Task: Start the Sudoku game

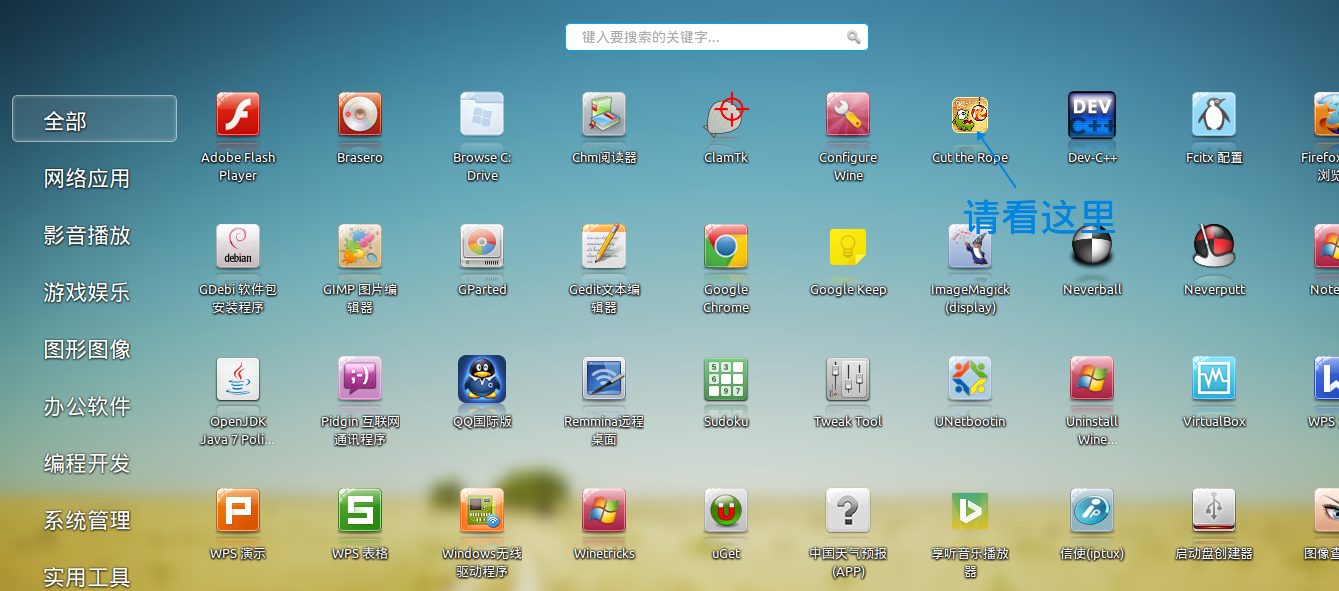Action: 726,378
